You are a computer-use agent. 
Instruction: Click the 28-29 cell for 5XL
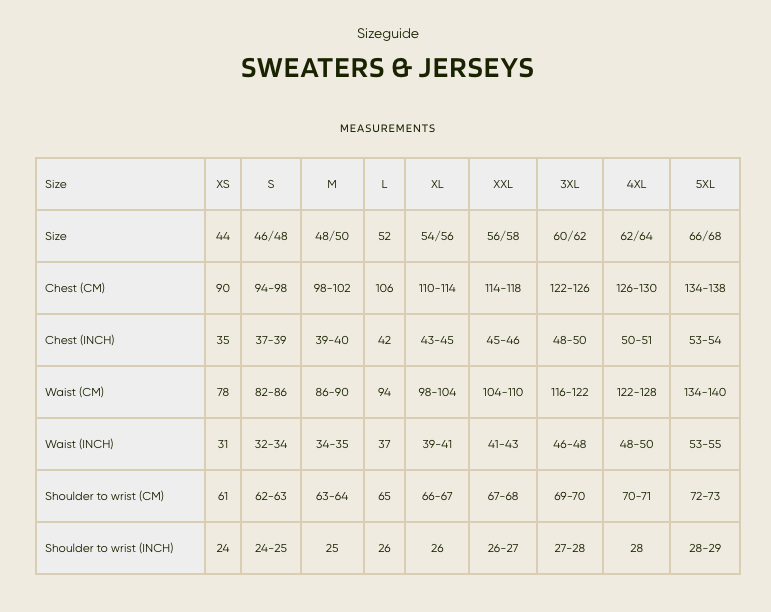pyautogui.click(x=705, y=548)
